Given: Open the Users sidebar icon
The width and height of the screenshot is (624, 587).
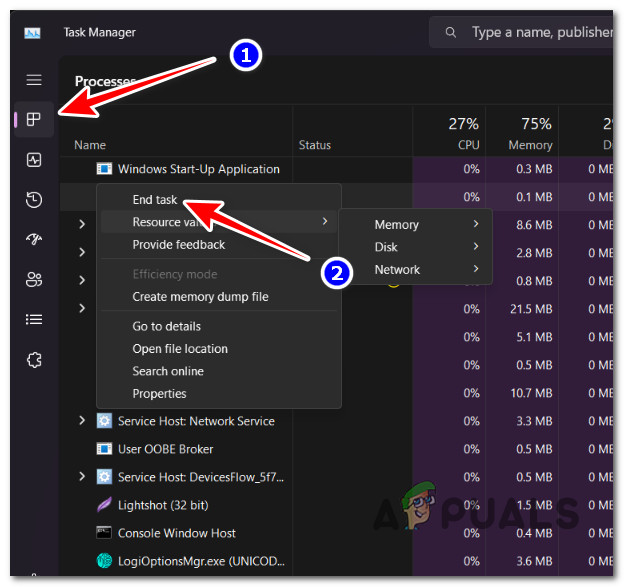Looking at the screenshot, I should (x=34, y=279).
